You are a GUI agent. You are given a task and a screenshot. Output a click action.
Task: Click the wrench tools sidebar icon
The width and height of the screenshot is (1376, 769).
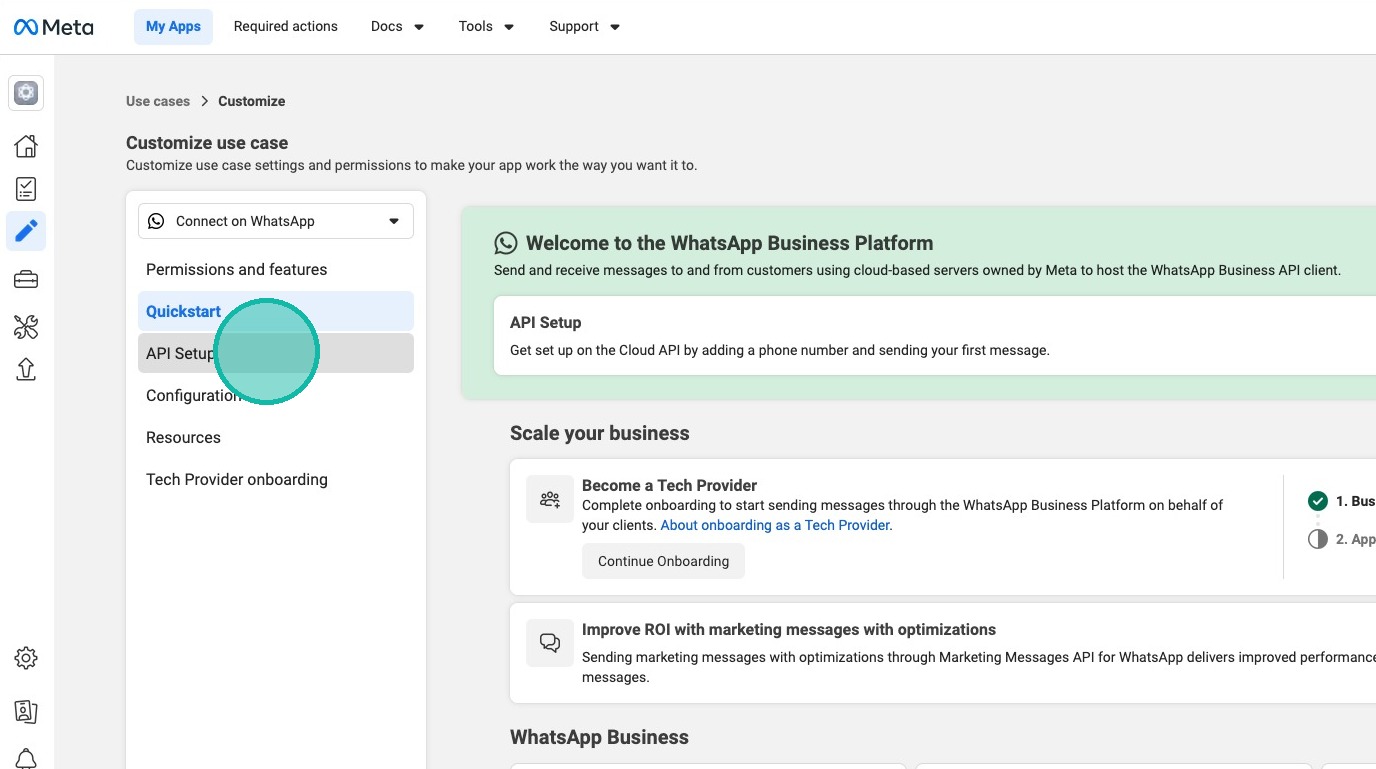[x=26, y=326]
